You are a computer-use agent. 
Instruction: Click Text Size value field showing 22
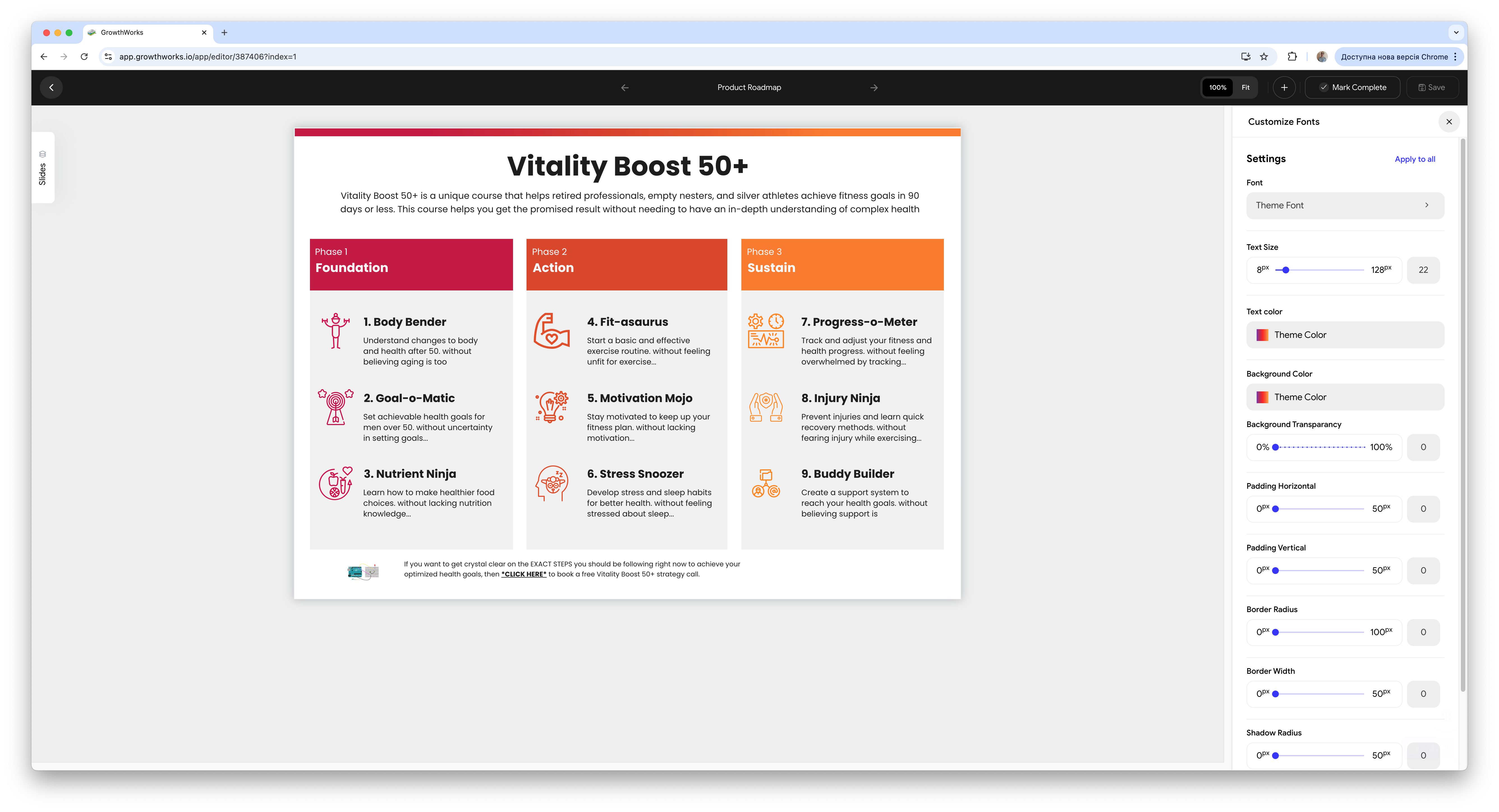pyautogui.click(x=1423, y=270)
